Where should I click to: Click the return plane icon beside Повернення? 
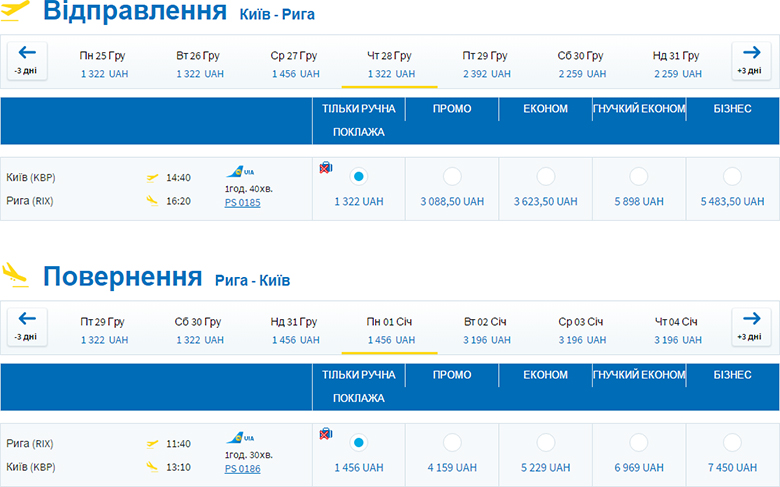[16, 272]
